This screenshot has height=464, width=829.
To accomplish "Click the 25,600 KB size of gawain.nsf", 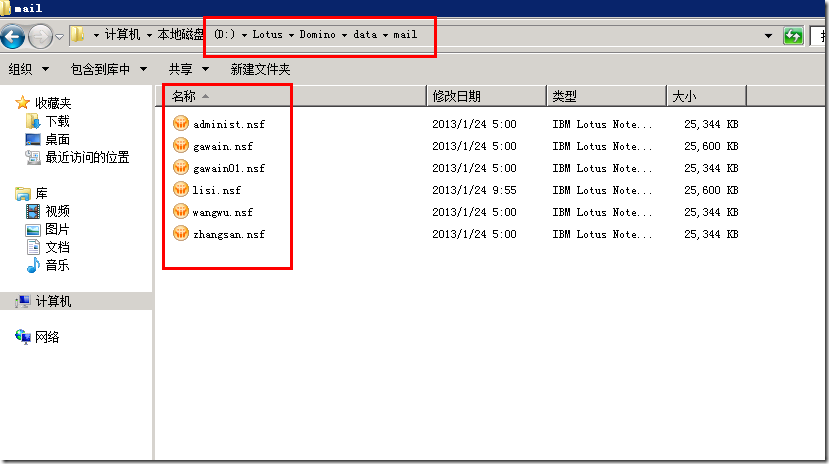I will (x=711, y=146).
